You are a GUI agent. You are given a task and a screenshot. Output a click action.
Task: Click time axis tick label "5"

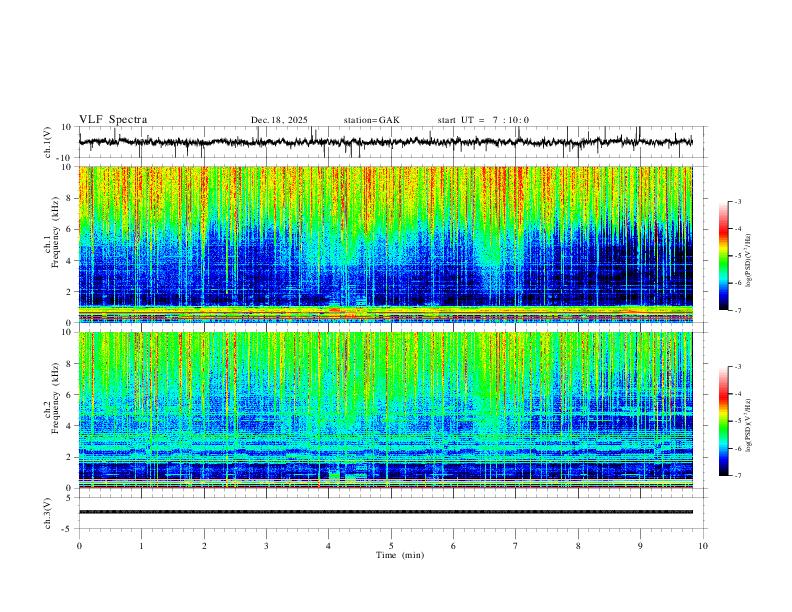[391, 546]
